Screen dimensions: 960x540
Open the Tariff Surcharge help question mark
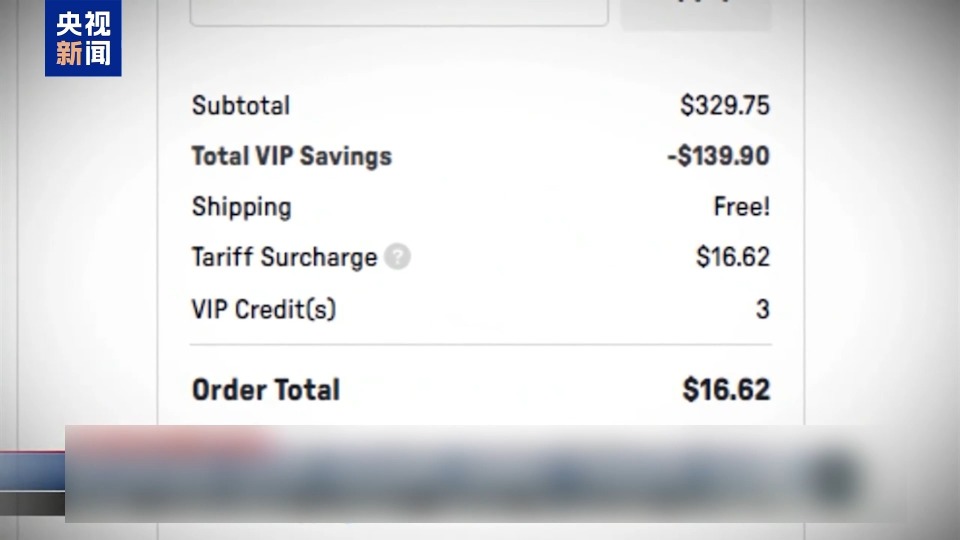(x=397, y=257)
